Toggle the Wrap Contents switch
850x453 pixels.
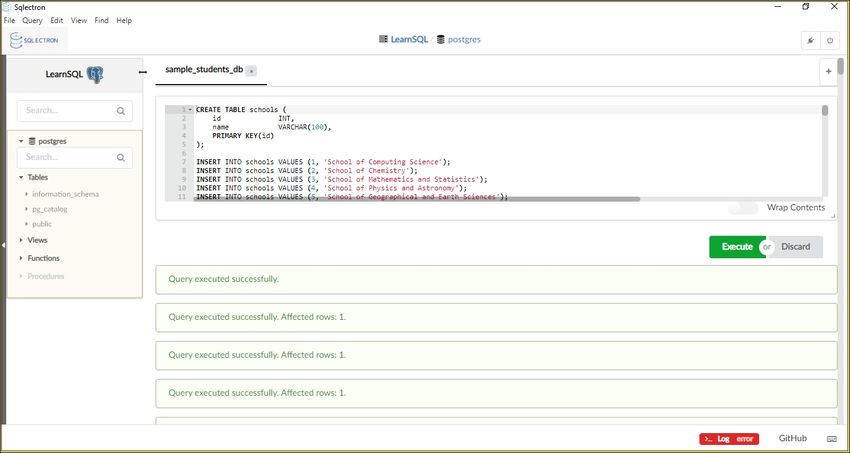(x=743, y=208)
